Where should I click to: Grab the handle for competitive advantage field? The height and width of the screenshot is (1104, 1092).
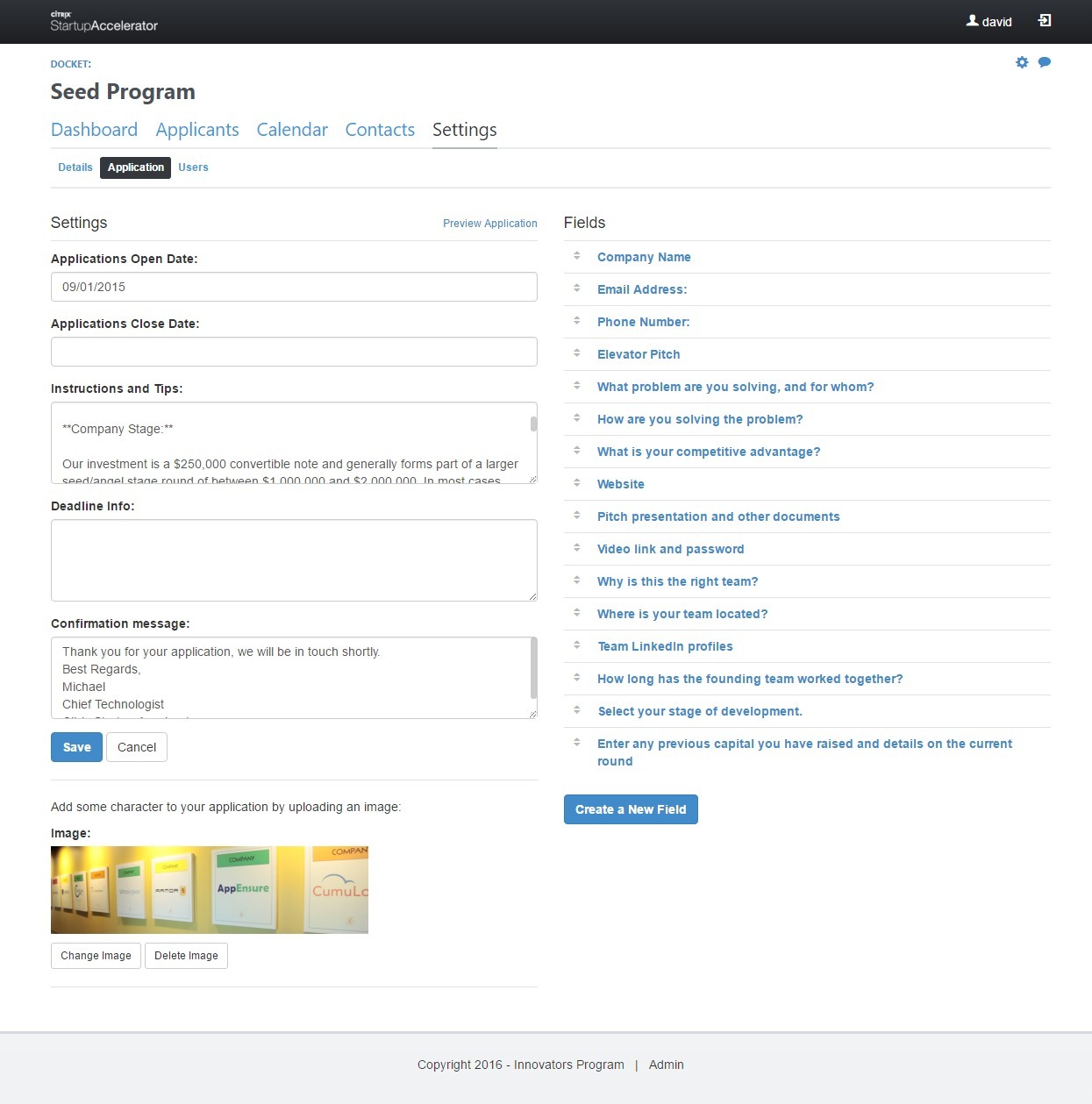click(577, 450)
